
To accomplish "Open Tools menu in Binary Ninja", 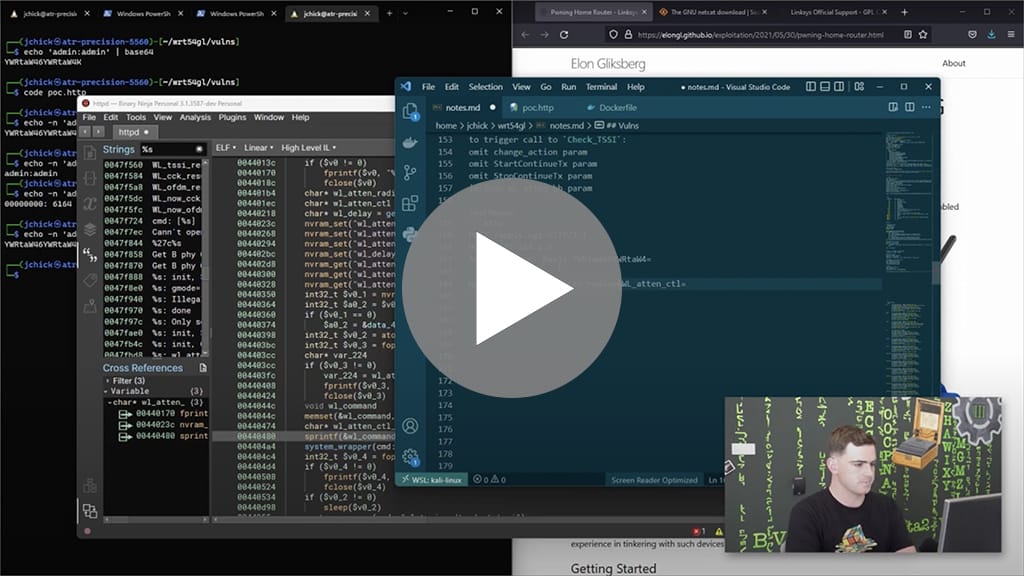I will point(136,118).
